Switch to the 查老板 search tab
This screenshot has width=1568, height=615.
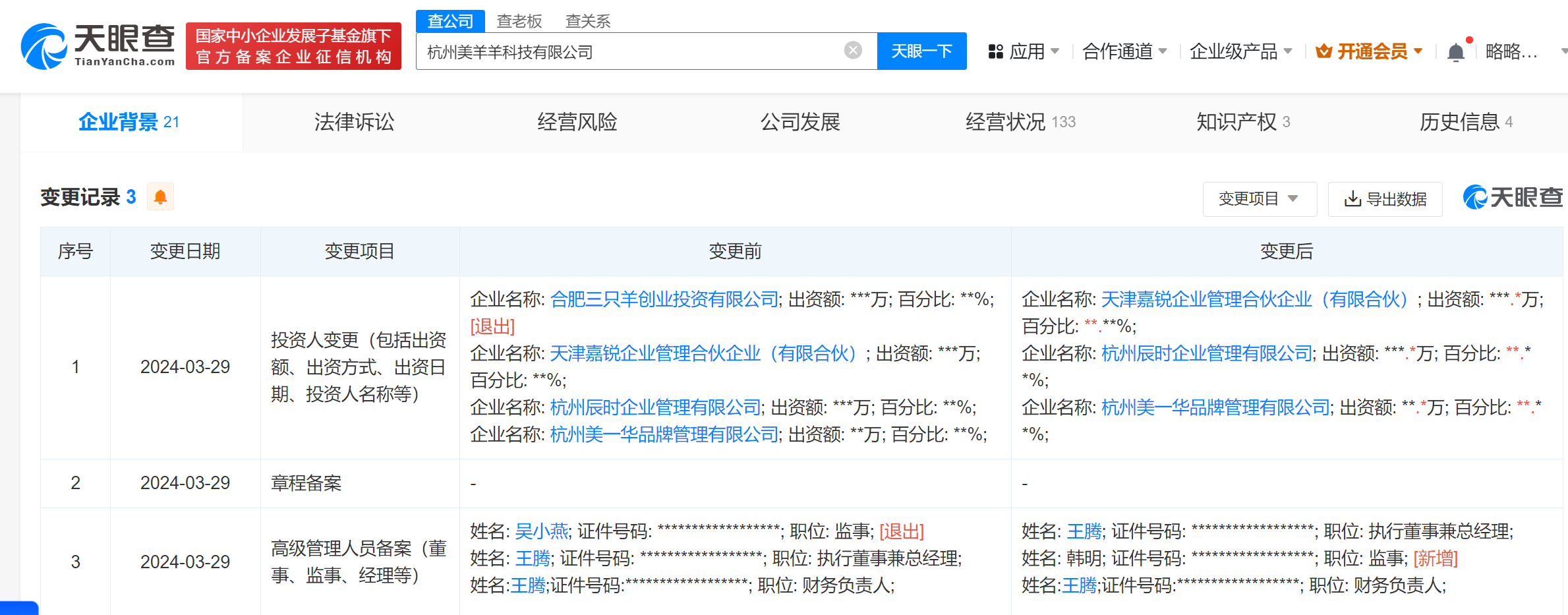coord(519,21)
